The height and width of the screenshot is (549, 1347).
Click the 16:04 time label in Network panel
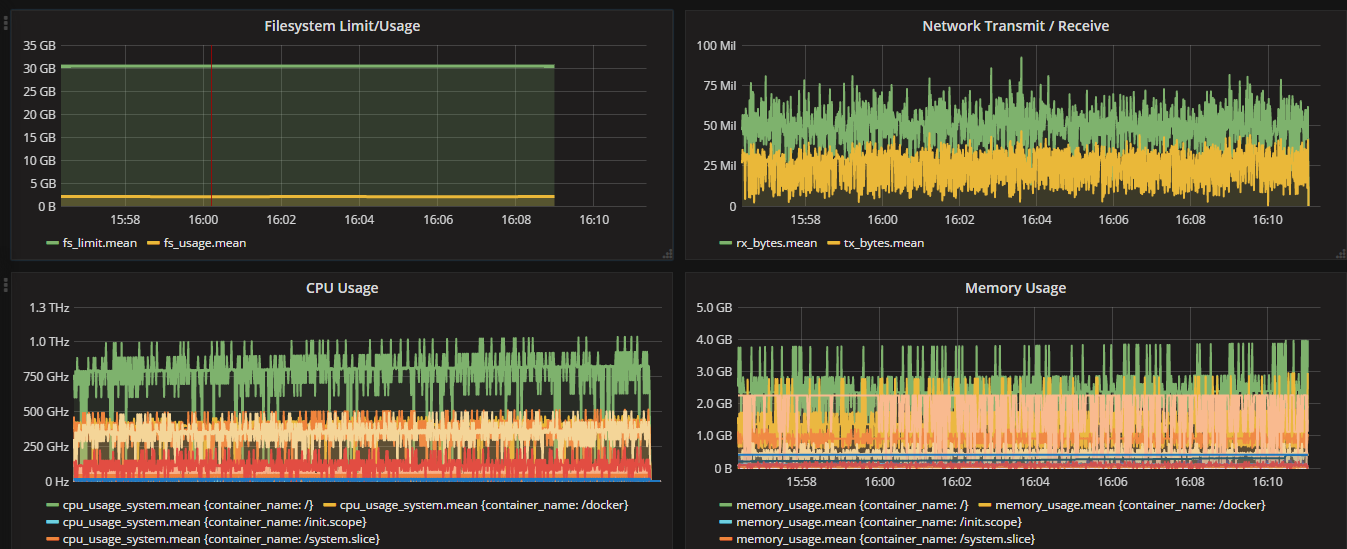(1037, 219)
